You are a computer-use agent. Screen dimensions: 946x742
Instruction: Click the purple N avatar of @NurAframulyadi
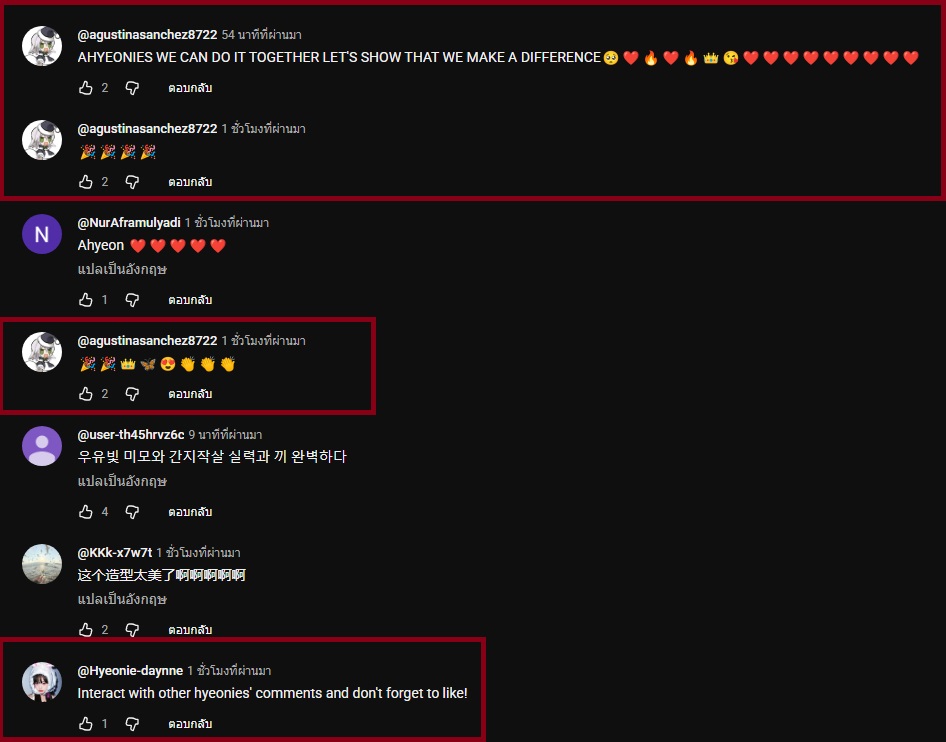coord(42,234)
